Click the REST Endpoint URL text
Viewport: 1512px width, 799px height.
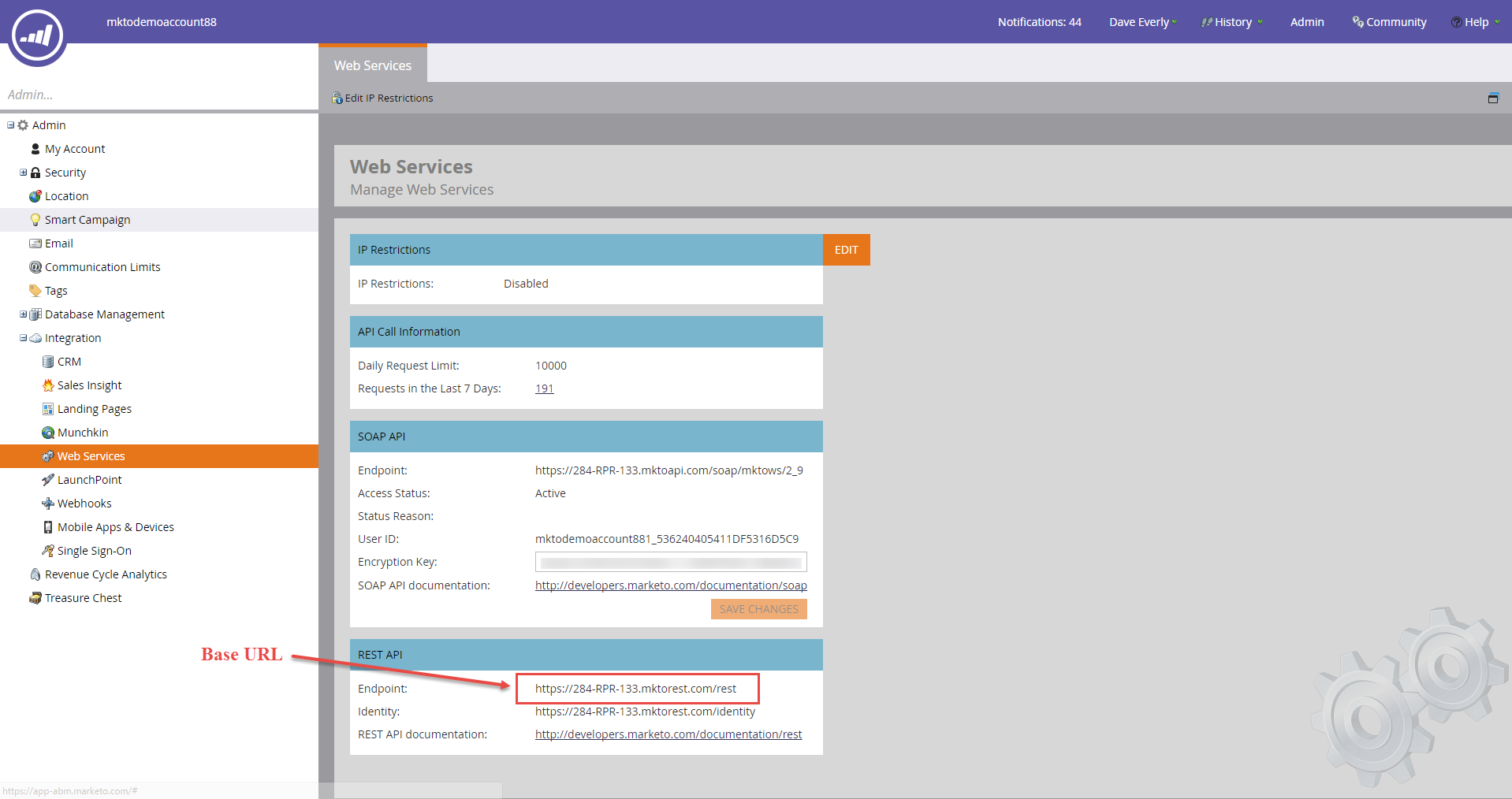(x=635, y=689)
